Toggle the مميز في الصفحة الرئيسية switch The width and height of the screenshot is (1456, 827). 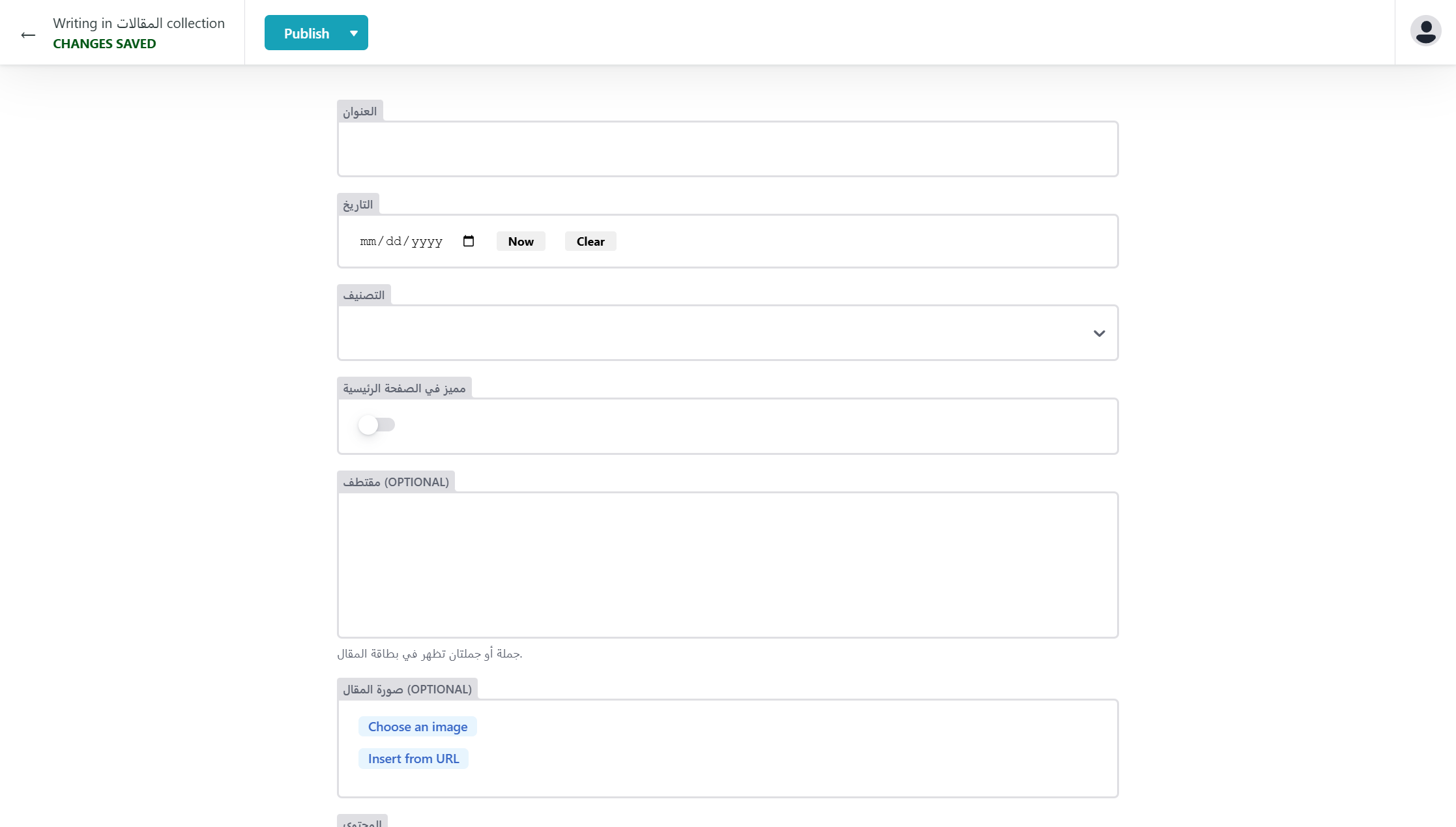(376, 425)
